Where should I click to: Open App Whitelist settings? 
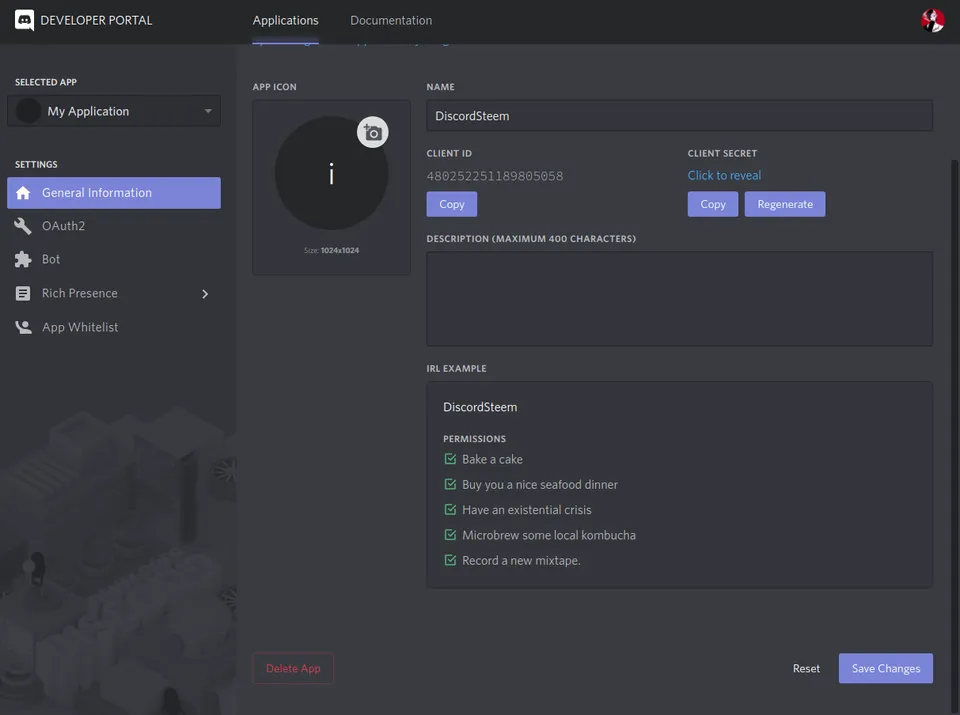point(114,328)
